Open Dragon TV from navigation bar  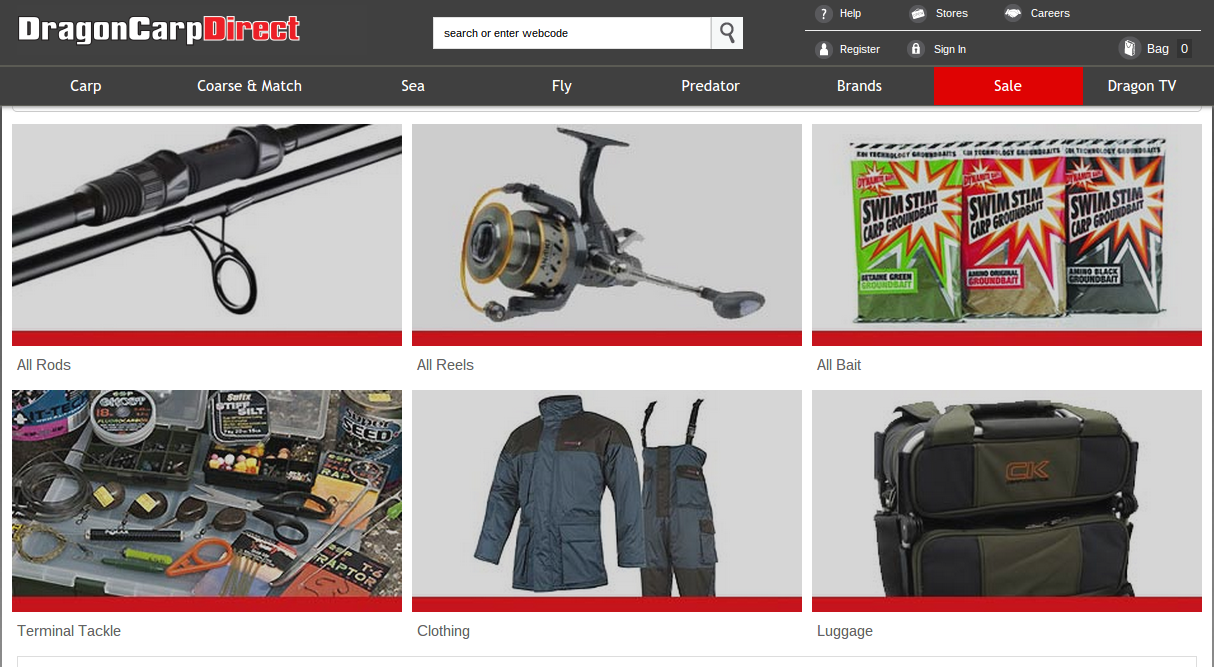(x=1142, y=86)
